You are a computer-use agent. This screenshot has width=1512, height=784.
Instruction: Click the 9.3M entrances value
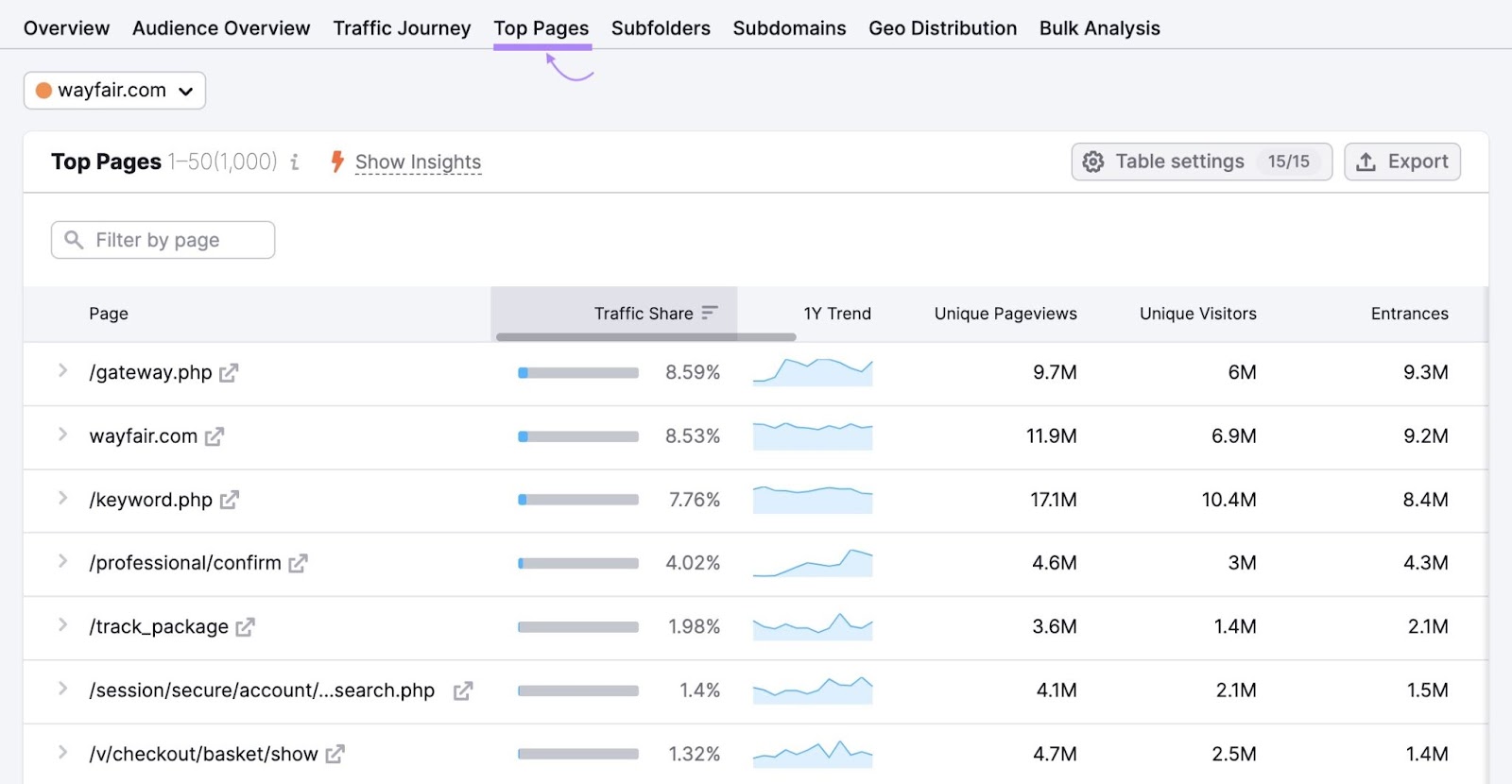pyautogui.click(x=1425, y=372)
